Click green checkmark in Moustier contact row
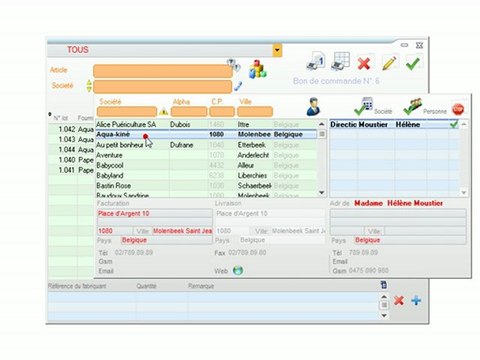This screenshot has height=360, width=480. tap(454, 124)
